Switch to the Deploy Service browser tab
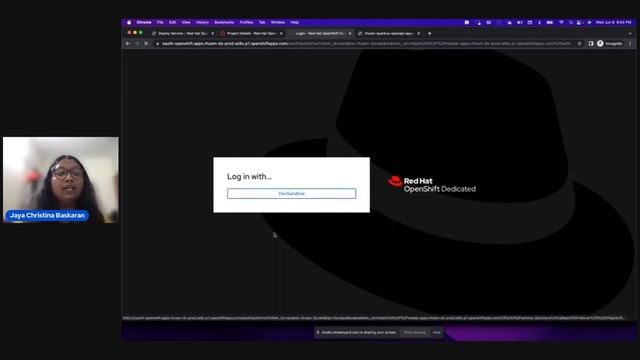This screenshot has height=360, width=640. 182,33
